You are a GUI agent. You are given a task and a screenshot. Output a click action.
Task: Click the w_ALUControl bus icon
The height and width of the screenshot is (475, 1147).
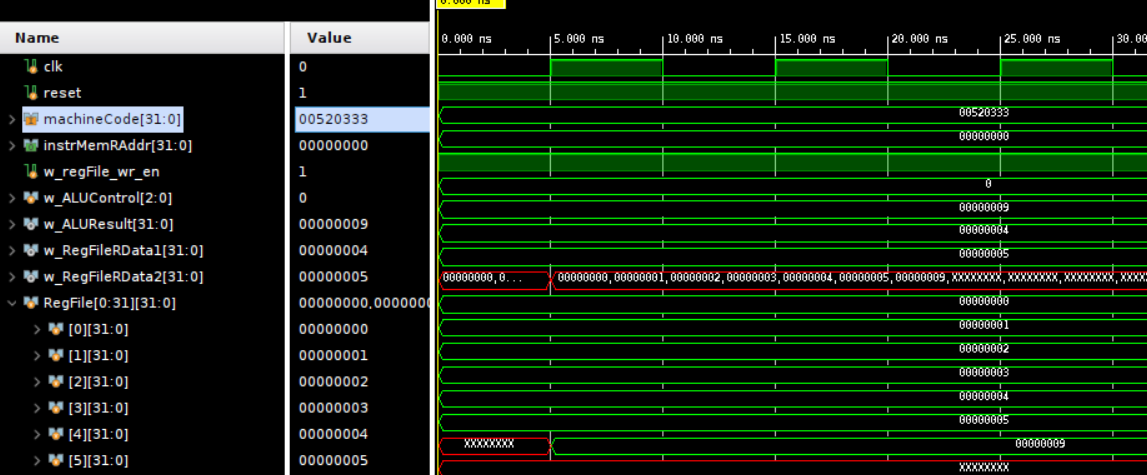pos(31,198)
